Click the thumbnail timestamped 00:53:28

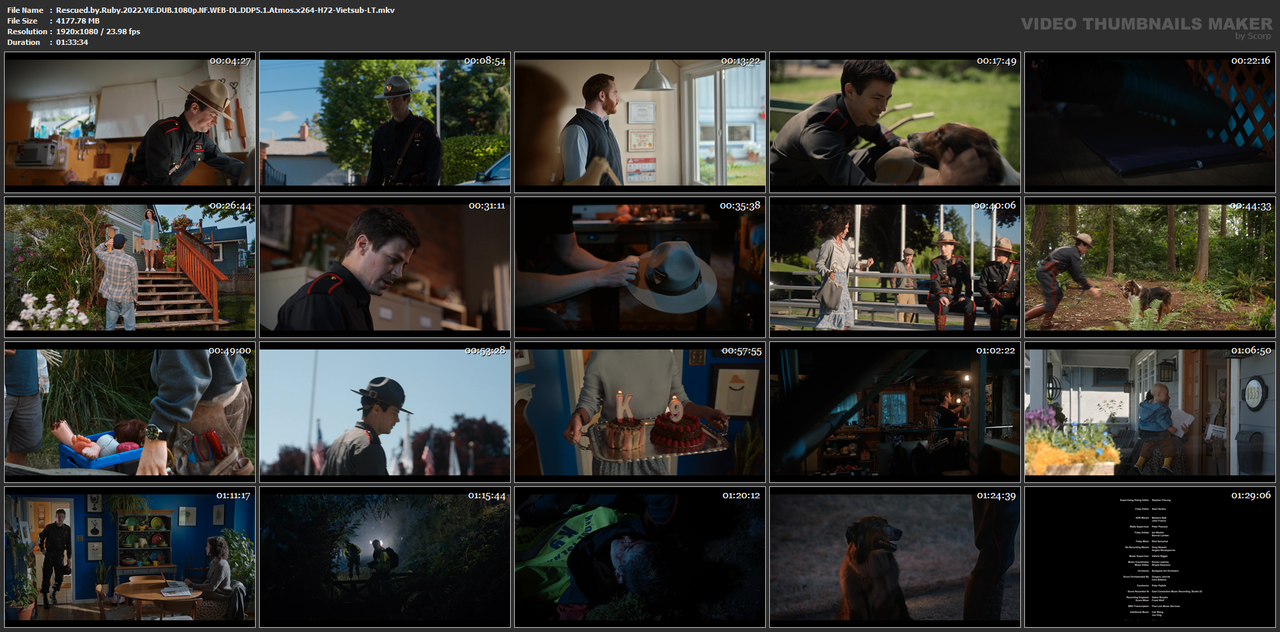click(383, 410)
